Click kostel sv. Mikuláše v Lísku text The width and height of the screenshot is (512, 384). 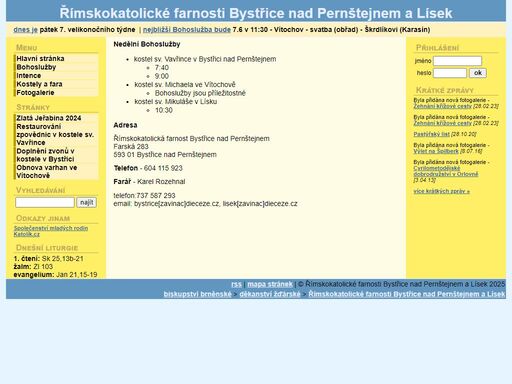(x=176, y=101)
